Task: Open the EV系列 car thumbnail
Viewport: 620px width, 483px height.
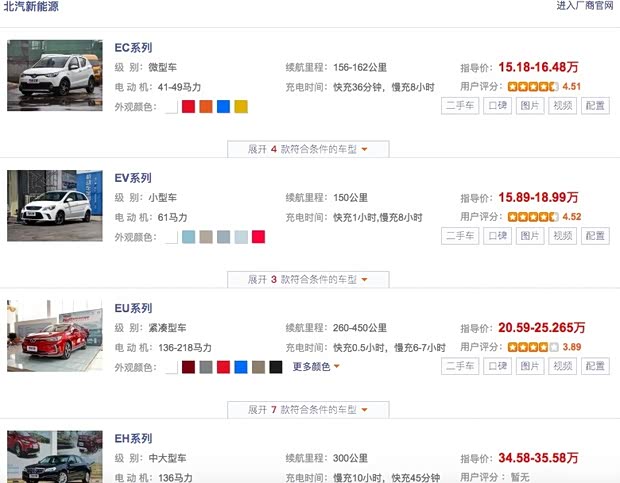Action: point(55,206)
